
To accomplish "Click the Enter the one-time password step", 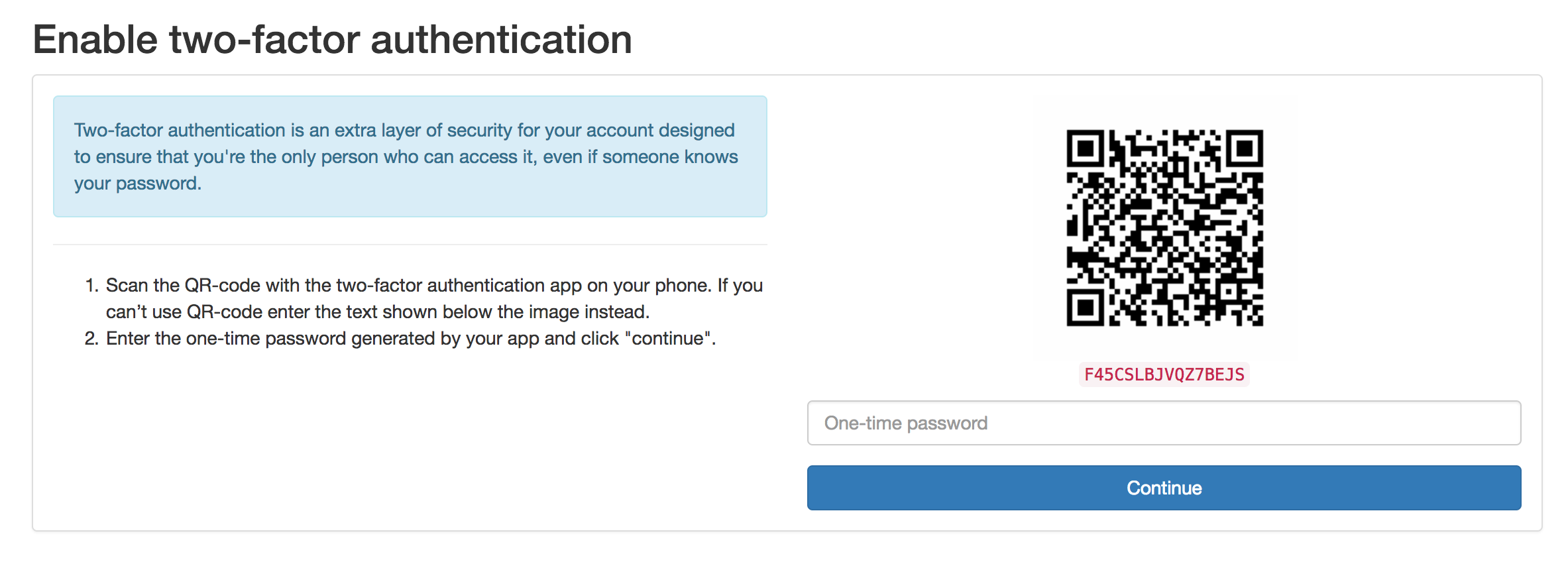I will tap(411, 339).
